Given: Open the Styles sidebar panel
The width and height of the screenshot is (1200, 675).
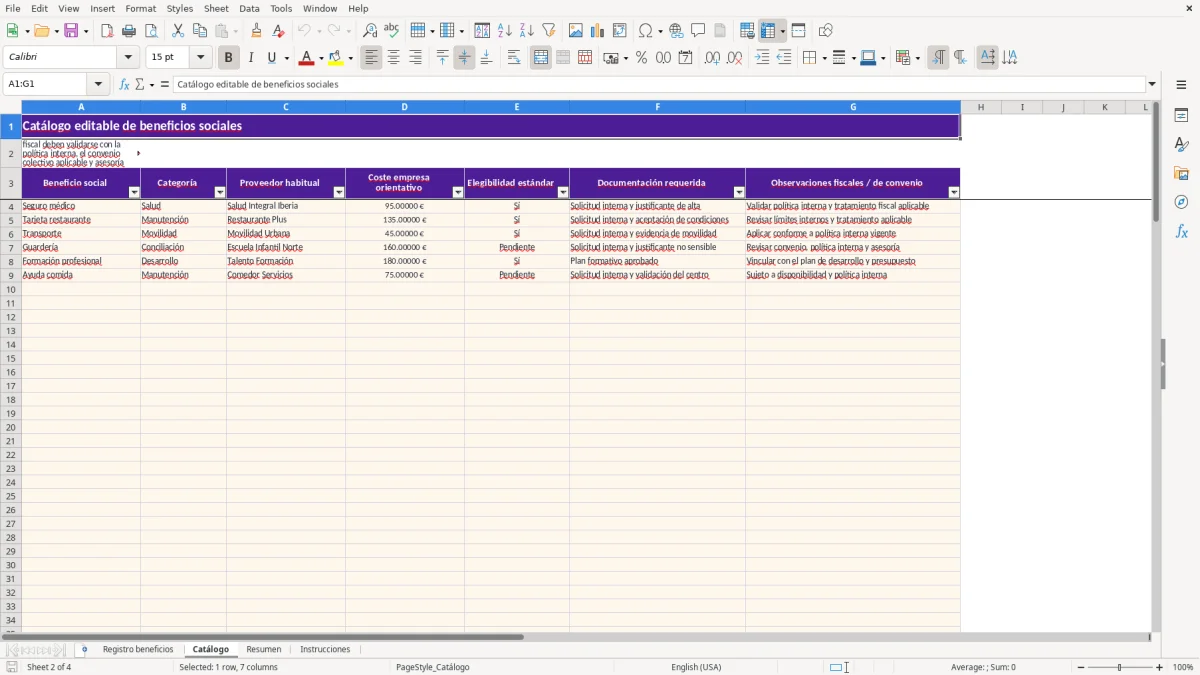Looking at the screenshot, I should (1181, 145).
